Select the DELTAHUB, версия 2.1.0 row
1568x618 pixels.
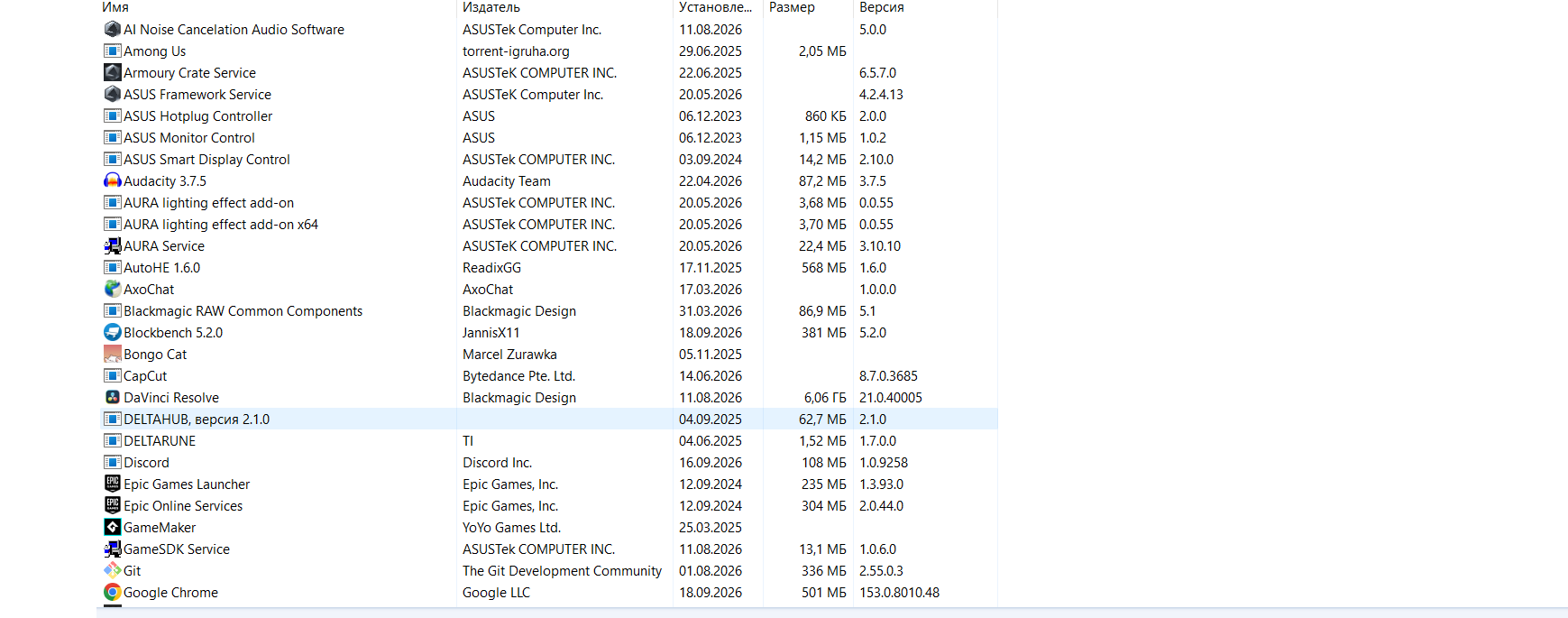tap(549, 419)
